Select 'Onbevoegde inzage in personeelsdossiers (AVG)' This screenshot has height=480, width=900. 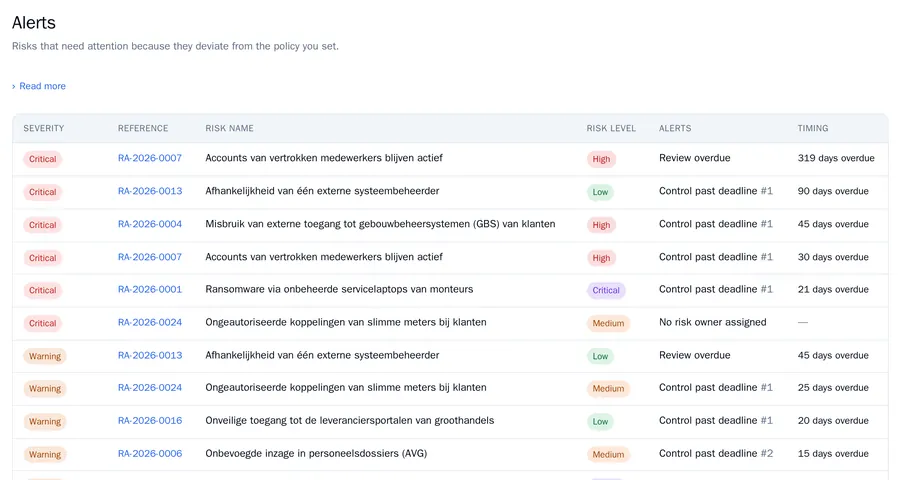[316, 454]
